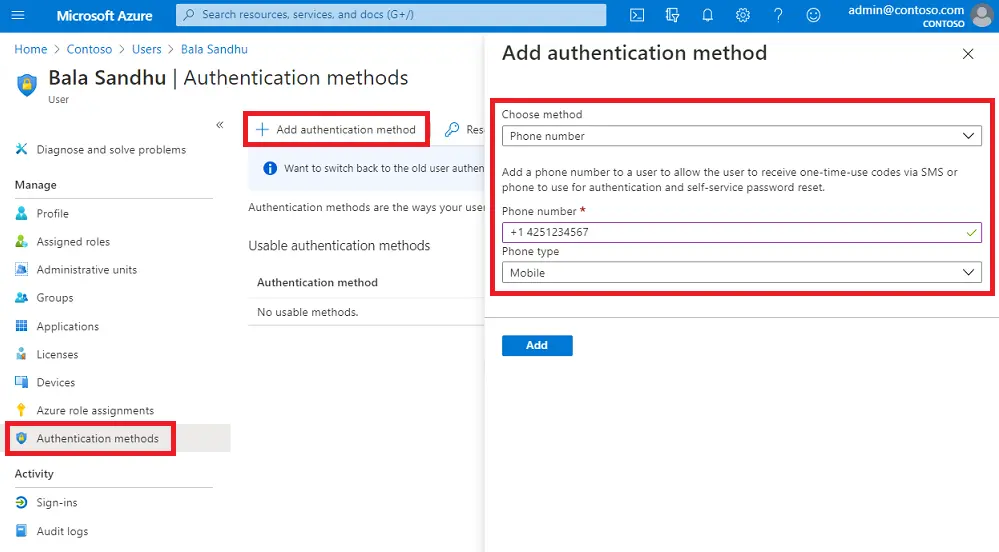Open the Phone type dropdown

[x=741, y=272]
